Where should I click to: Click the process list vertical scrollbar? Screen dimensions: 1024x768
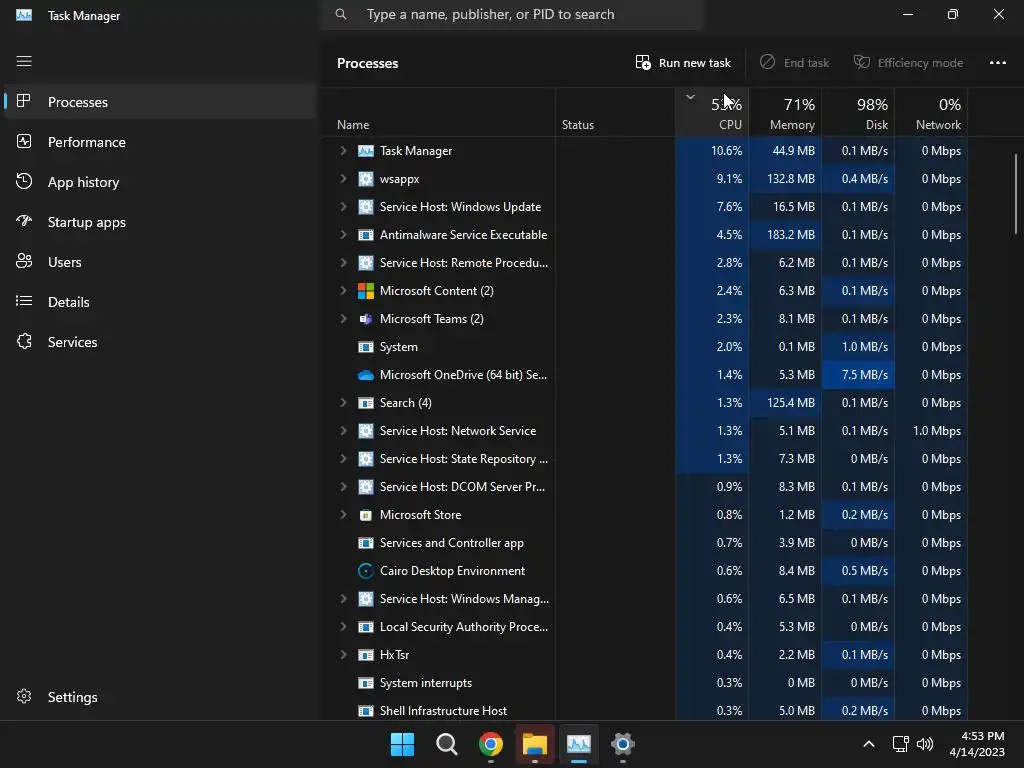click(1016, 193)
